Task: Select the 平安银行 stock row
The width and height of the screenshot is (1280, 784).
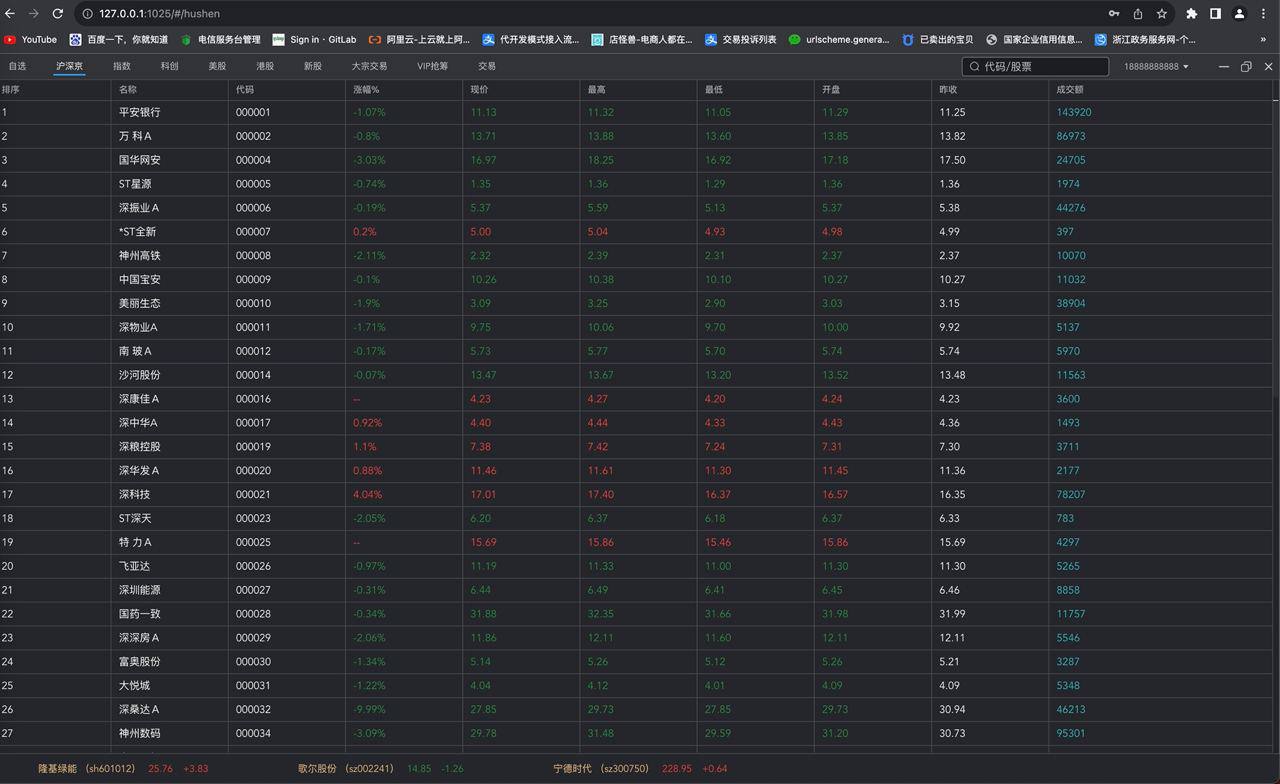Action: pyautogui.click(x=139, y=112)
